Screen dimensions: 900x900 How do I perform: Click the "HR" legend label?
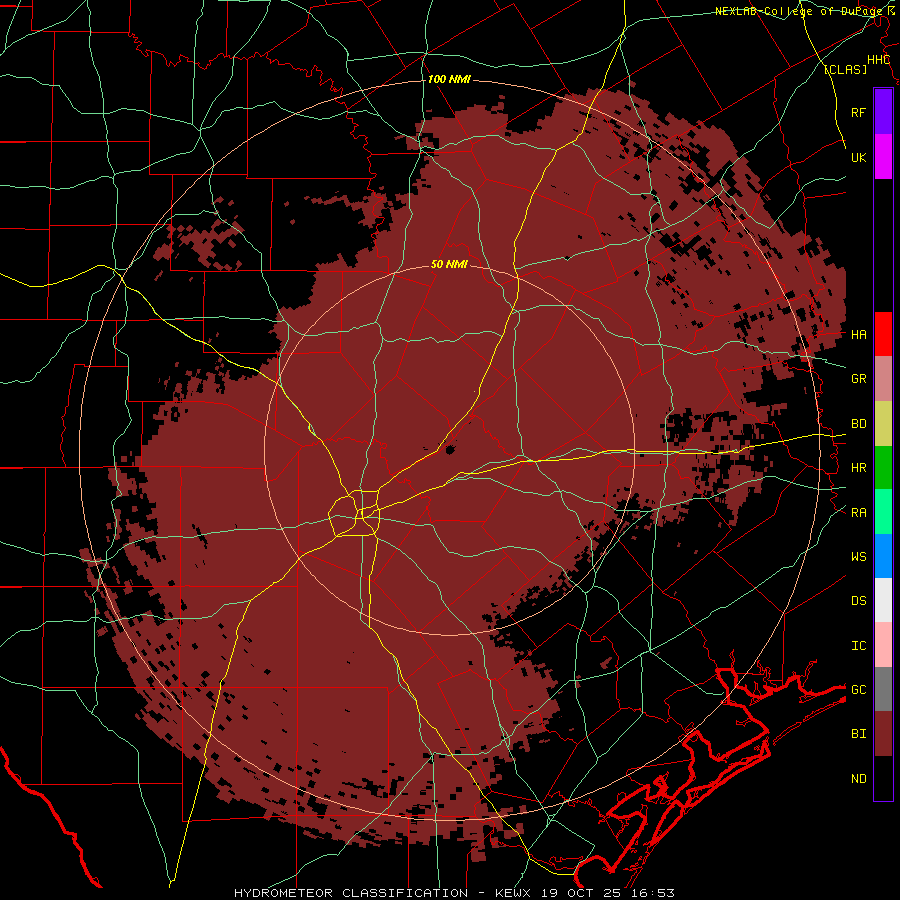point(858,468)
